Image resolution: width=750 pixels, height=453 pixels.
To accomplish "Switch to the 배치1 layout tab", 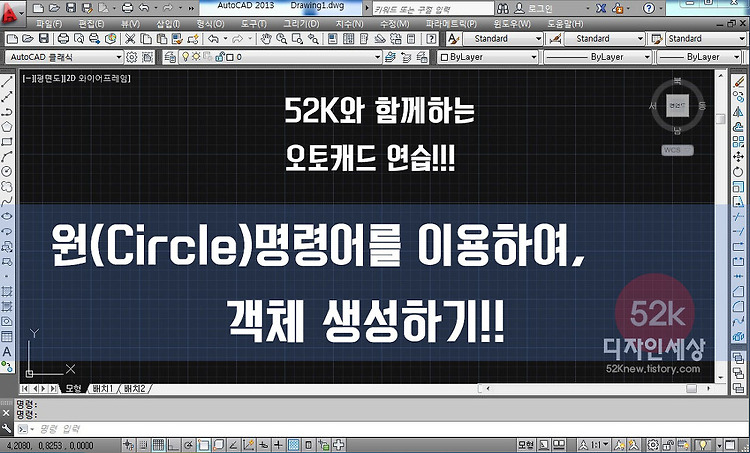I will (103, 388).
